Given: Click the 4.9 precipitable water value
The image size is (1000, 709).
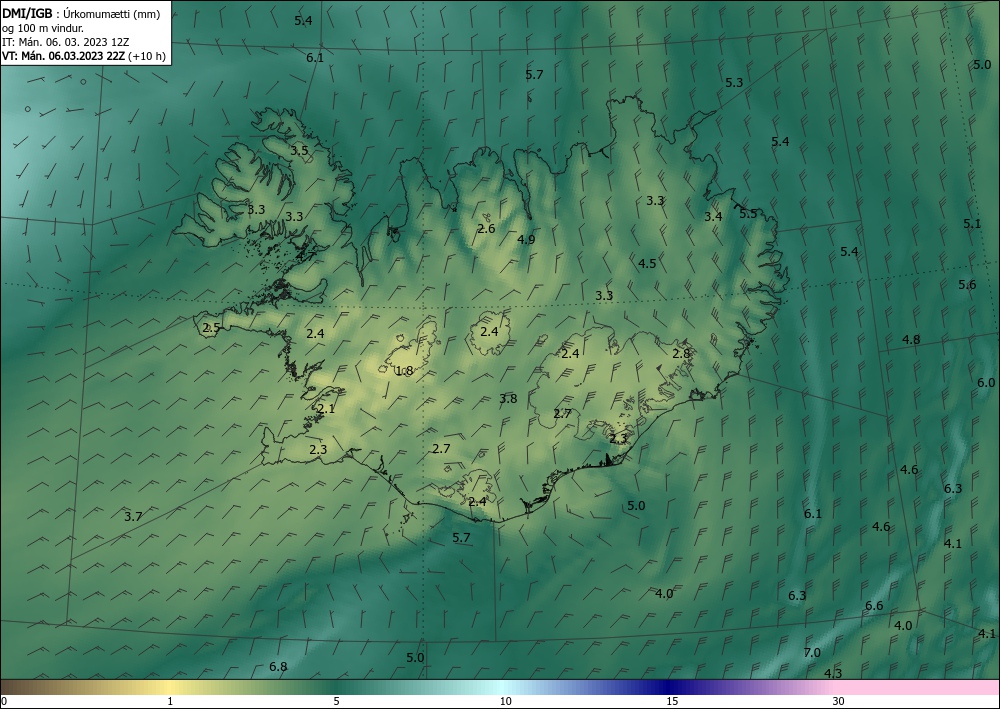Looking at the screenshot, I should point(526,240).
